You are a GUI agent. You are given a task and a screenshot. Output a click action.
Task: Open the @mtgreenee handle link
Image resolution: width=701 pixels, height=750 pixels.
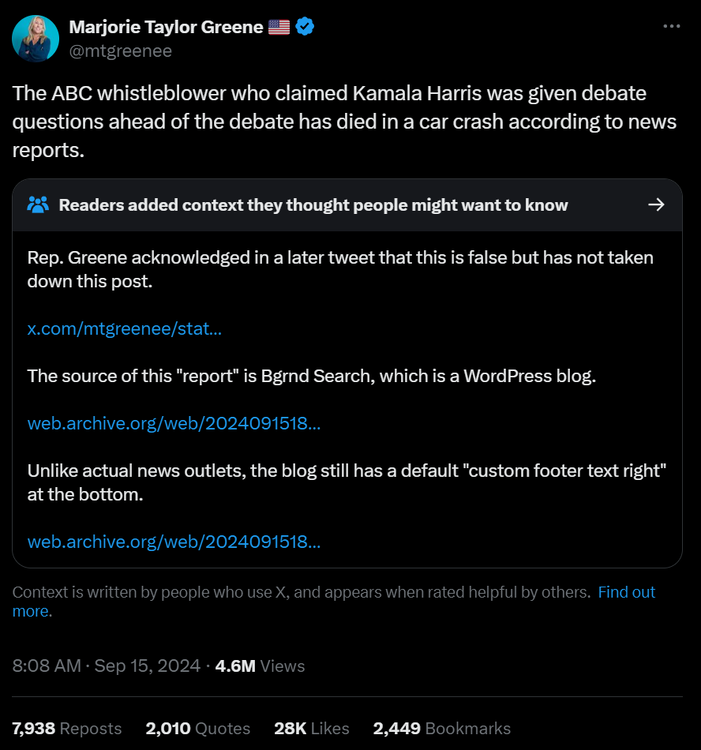(x=120, y=50)
